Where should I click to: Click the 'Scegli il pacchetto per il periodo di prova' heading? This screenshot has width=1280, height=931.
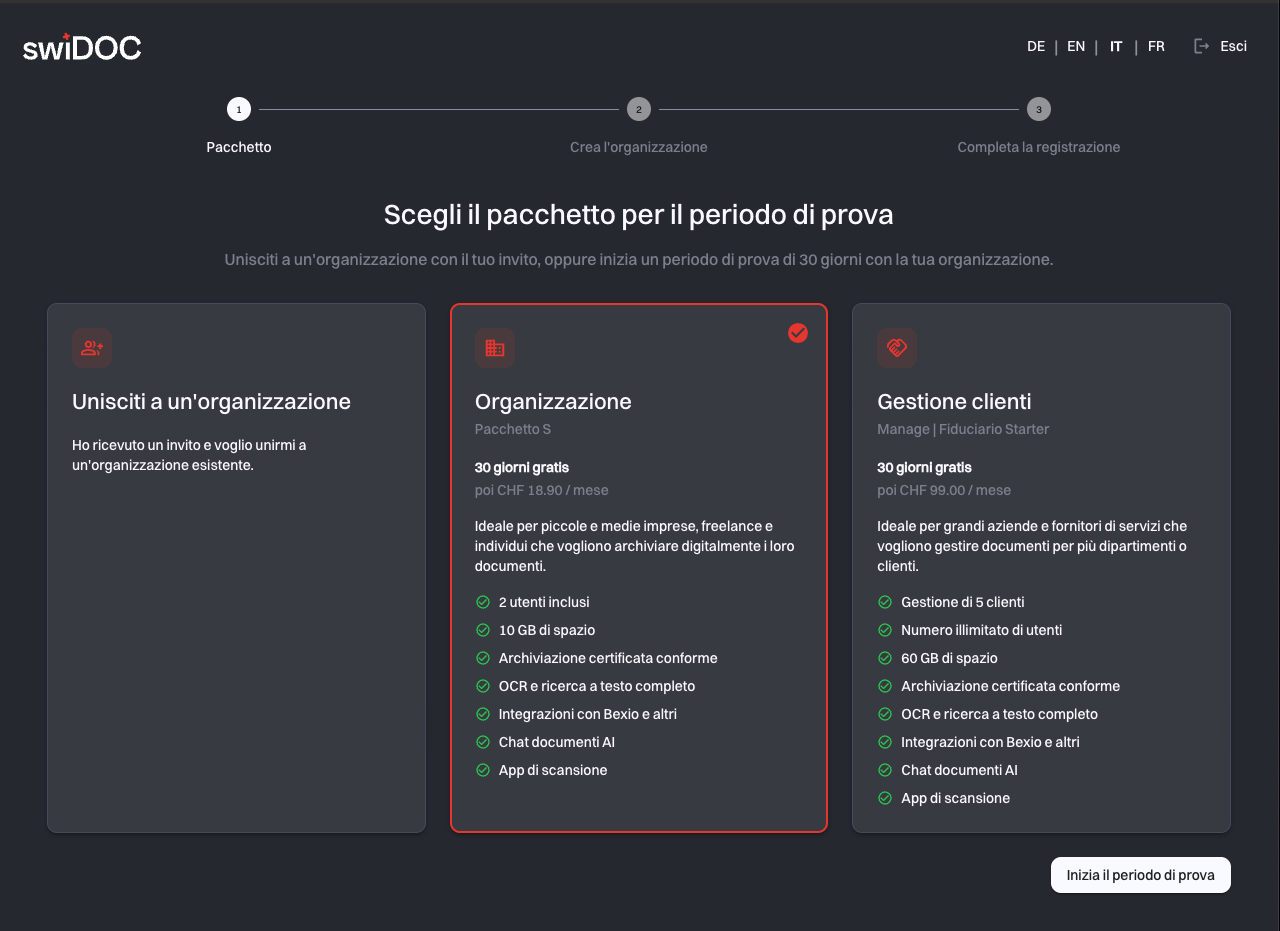coord(639,215)
